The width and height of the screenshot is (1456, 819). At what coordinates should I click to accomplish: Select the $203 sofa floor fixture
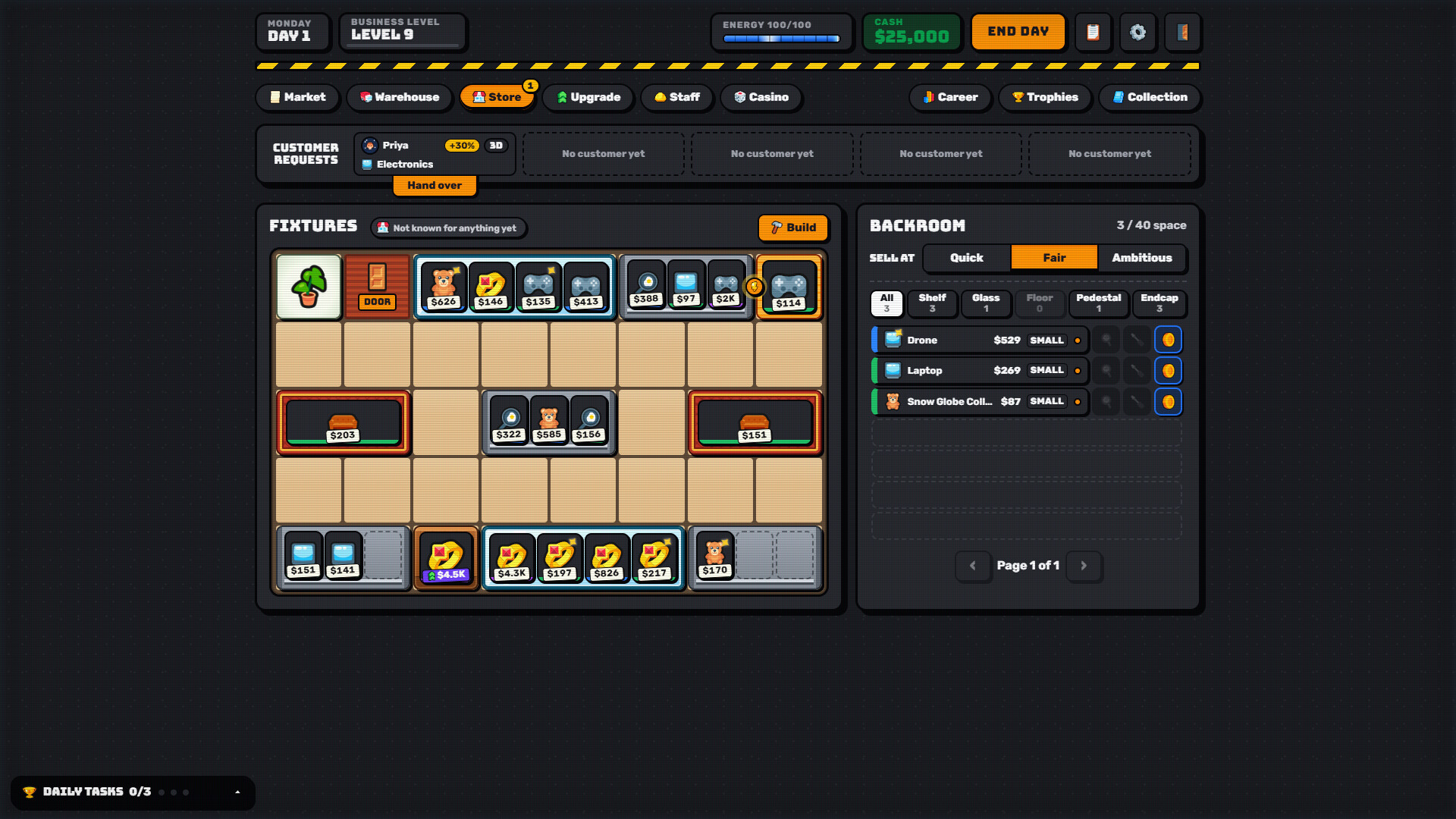point(343,422)
